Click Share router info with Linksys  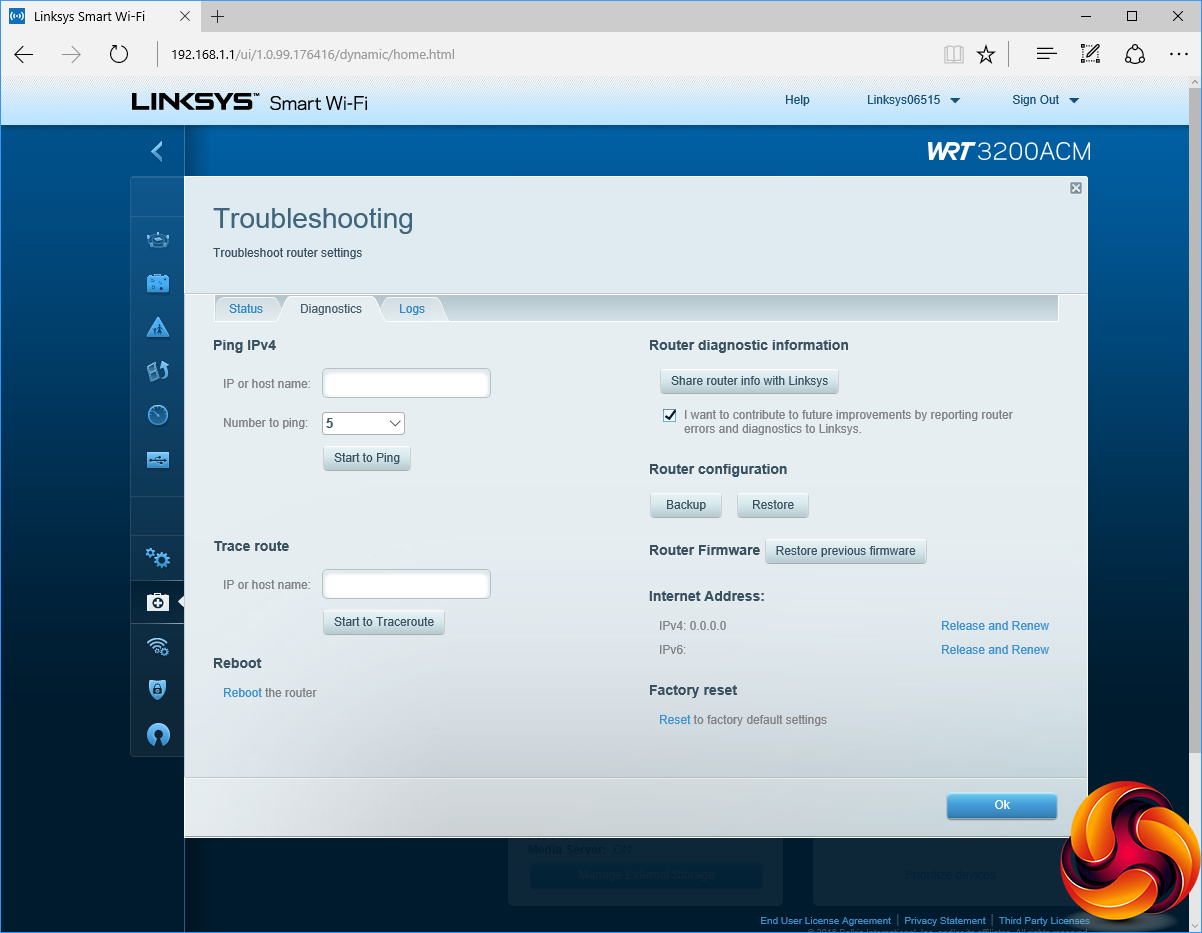pyautogui.click(x=749, y=381)
